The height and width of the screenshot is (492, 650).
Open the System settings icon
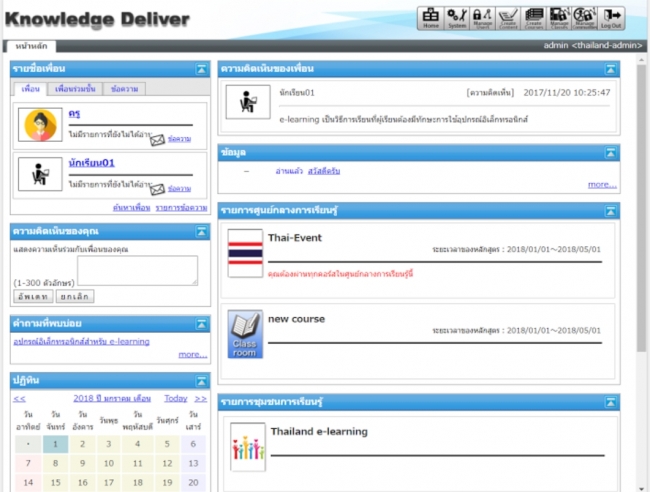(x=457, y=18)
